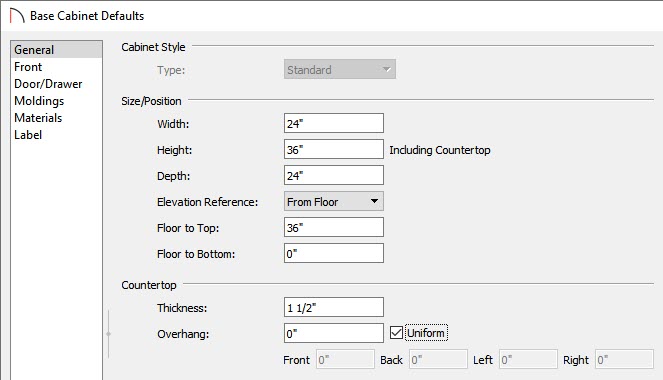
Task: Go to the Moldings panel
Action: 39,101
